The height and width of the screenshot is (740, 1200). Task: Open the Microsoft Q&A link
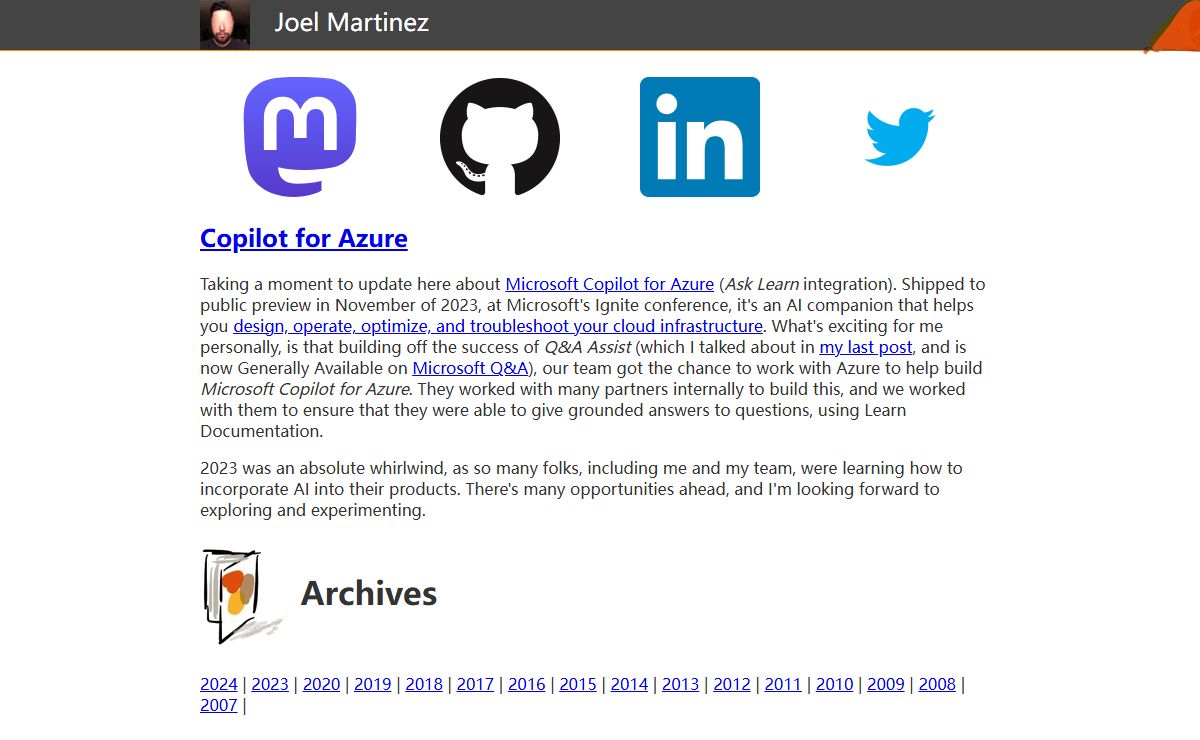coord(470,368)
